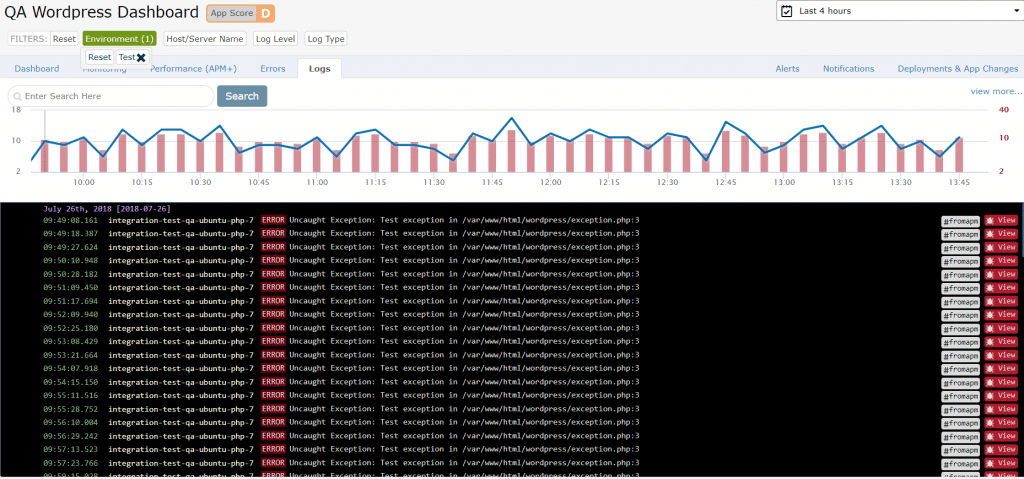
Task: Click ERROR badge on 09:53:08.429 log
Action: point(273,341)
